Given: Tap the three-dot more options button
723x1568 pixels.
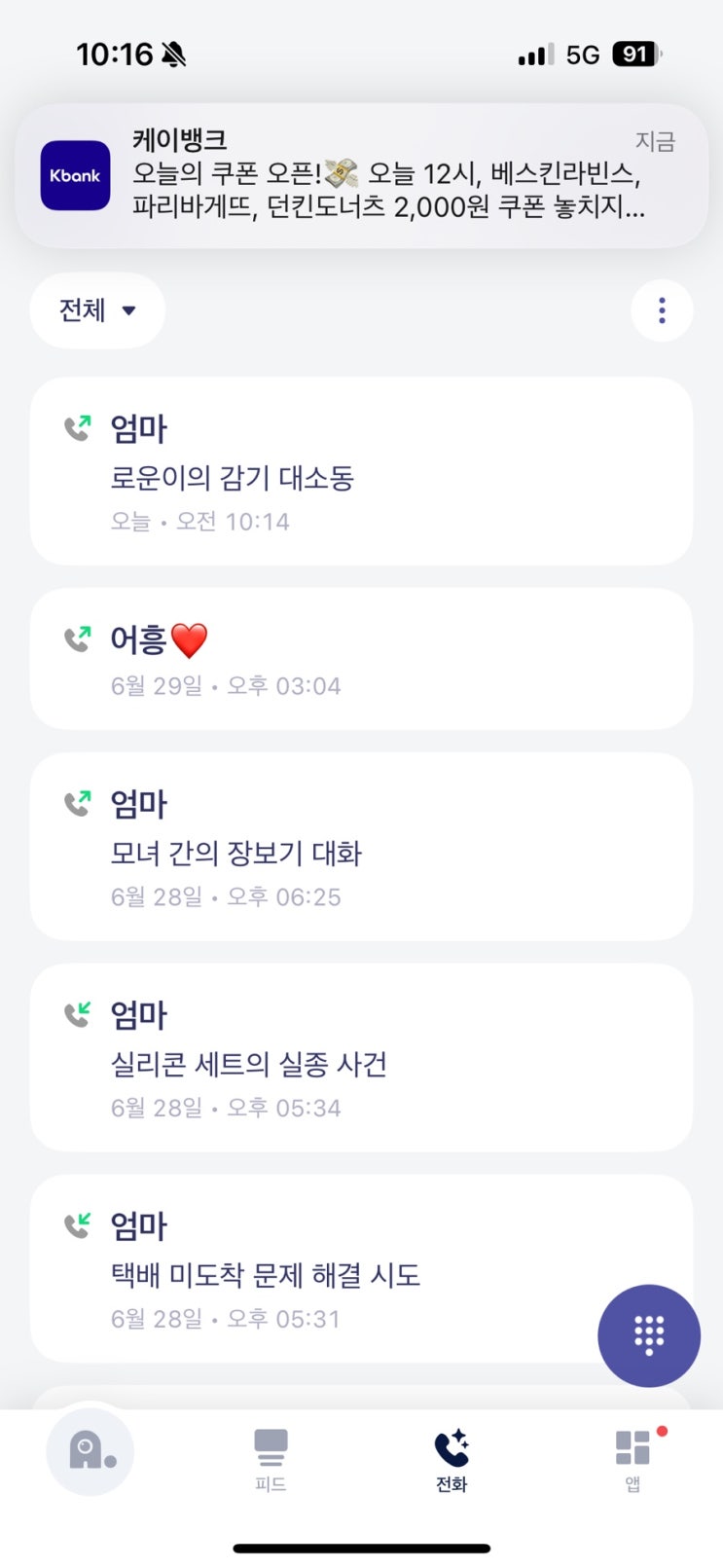Looking at the screenshot, I should click(x=662, y=310).
